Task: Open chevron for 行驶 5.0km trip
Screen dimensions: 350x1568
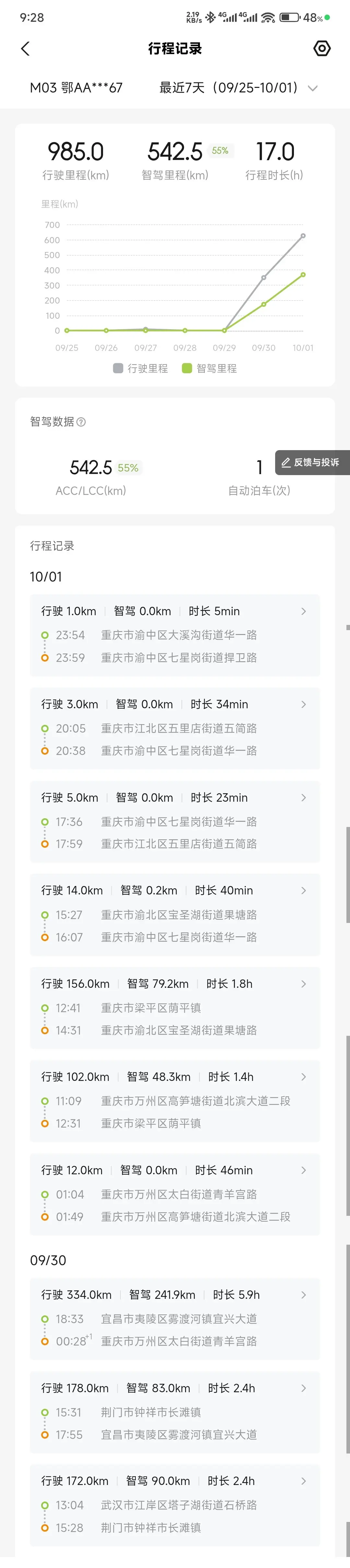Action: [303, 797]
